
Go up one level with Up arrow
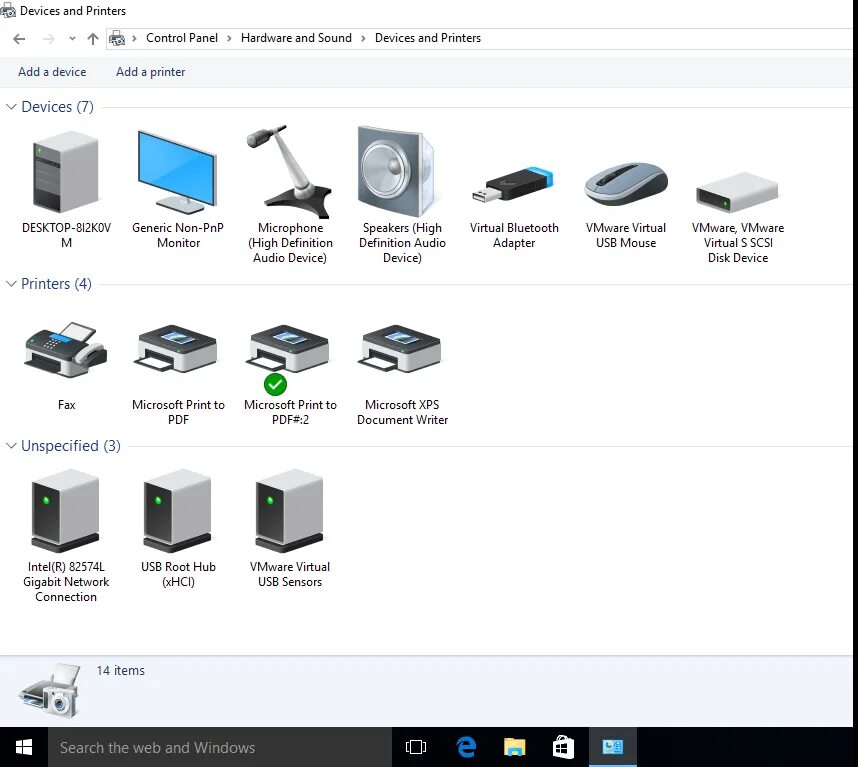(x=92, y=38)
